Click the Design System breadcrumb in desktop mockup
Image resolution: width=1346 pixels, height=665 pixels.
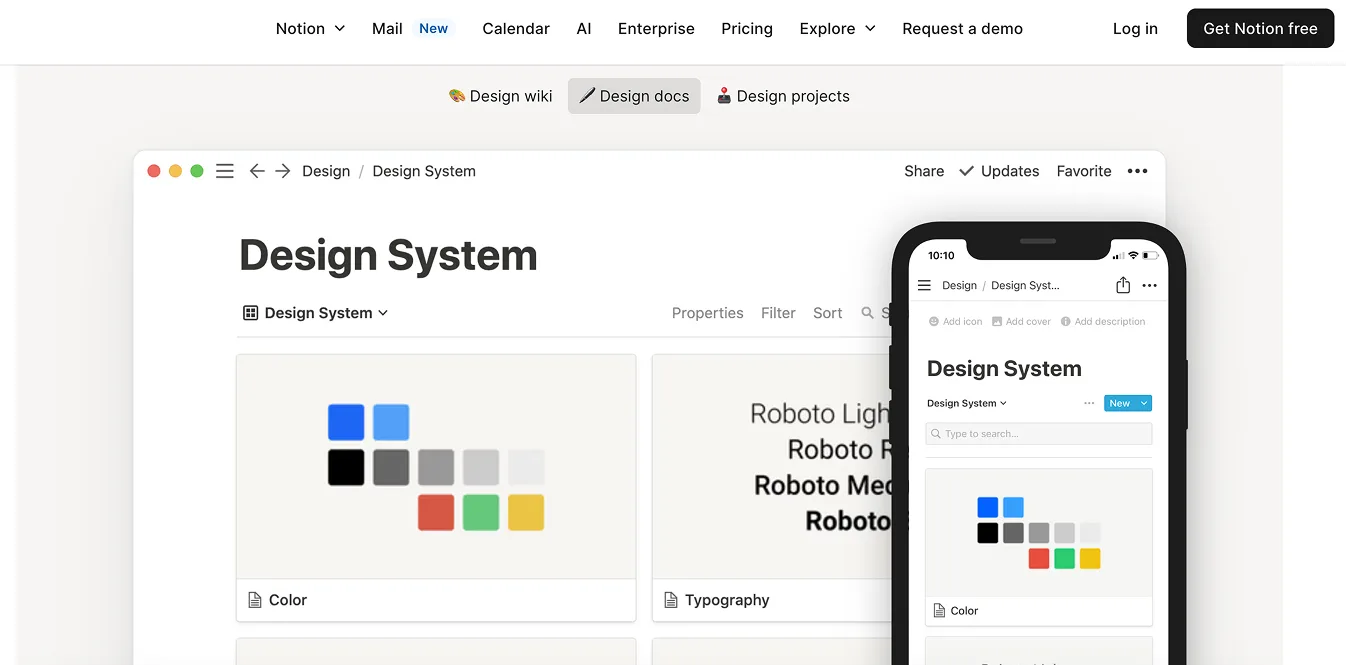point(424,171)
